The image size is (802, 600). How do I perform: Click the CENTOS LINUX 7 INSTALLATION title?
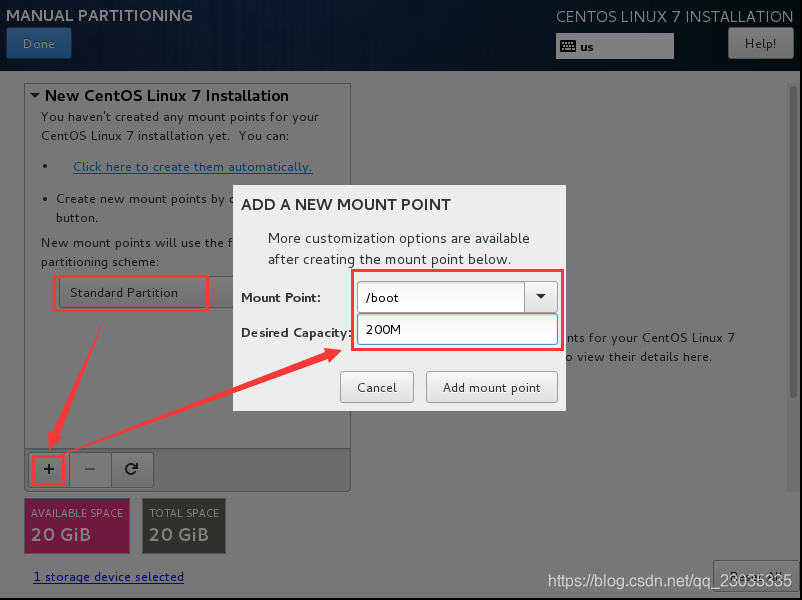(674, 16)
